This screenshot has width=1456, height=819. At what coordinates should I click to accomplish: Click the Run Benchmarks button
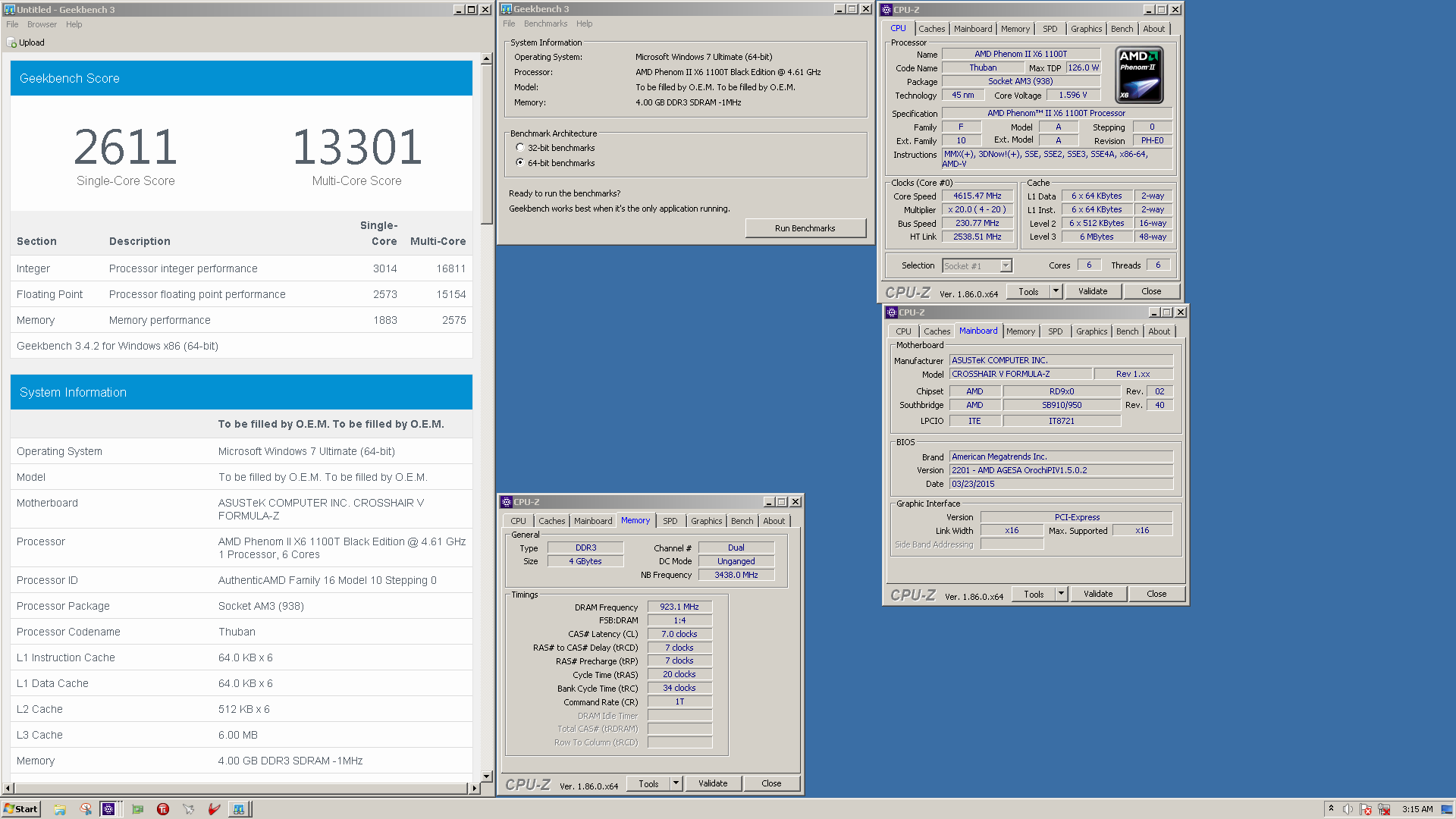[x=805, y=228]
